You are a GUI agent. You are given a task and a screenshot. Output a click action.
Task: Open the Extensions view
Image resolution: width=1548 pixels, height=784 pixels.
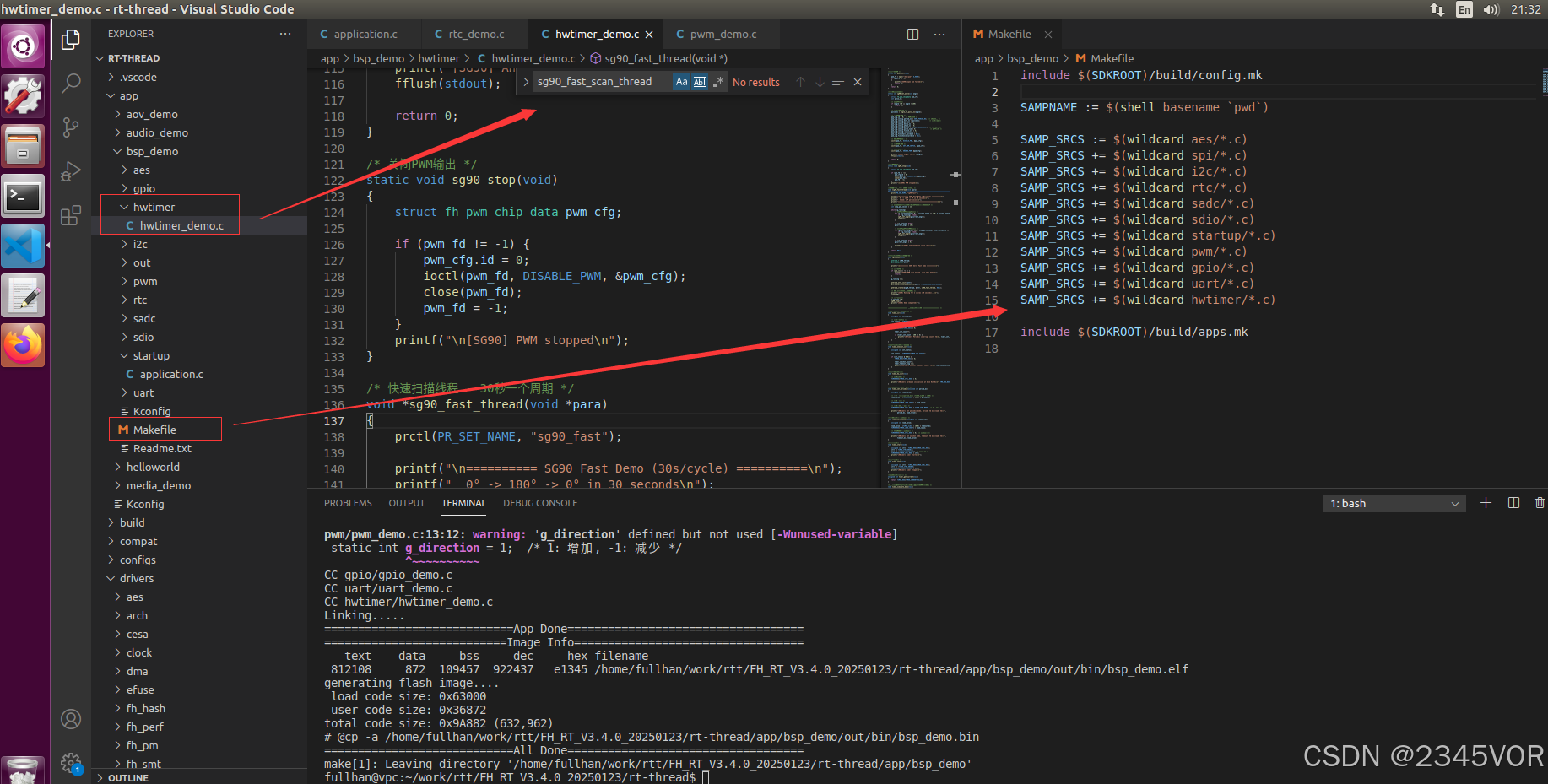tap(71, 215)
